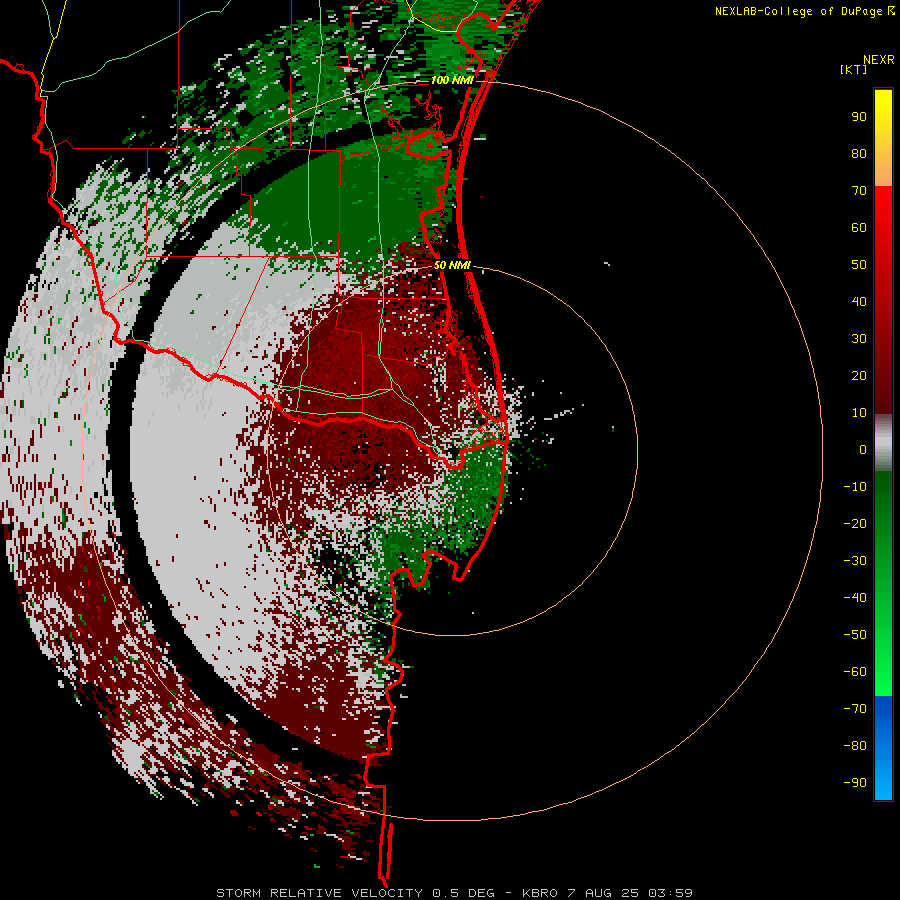
Task: Click the 50 NMI range ring label
Action: click(452, 265)
